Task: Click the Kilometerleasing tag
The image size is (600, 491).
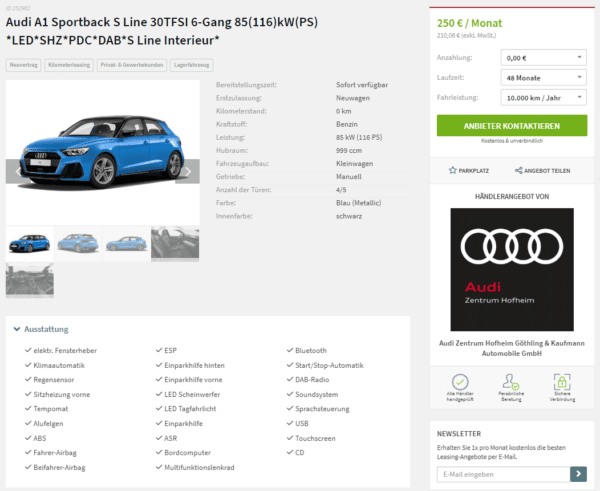Action: pyautogui.click(x=69, y=65)
